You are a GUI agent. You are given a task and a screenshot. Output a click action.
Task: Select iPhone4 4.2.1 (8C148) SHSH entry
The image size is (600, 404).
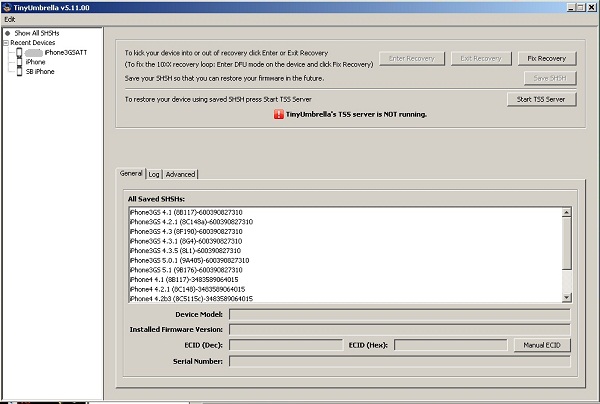pos(188,289)
